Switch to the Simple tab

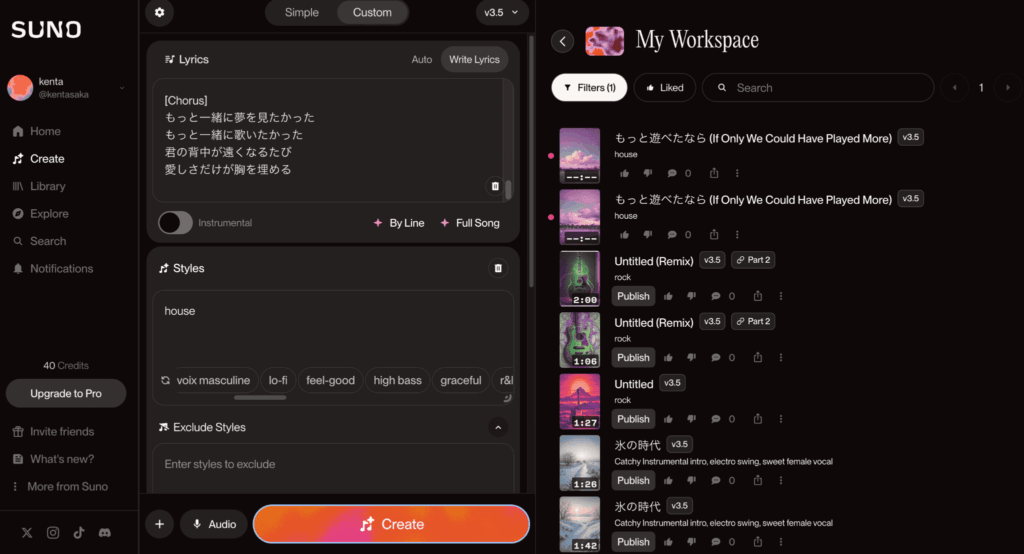(302, 12)
